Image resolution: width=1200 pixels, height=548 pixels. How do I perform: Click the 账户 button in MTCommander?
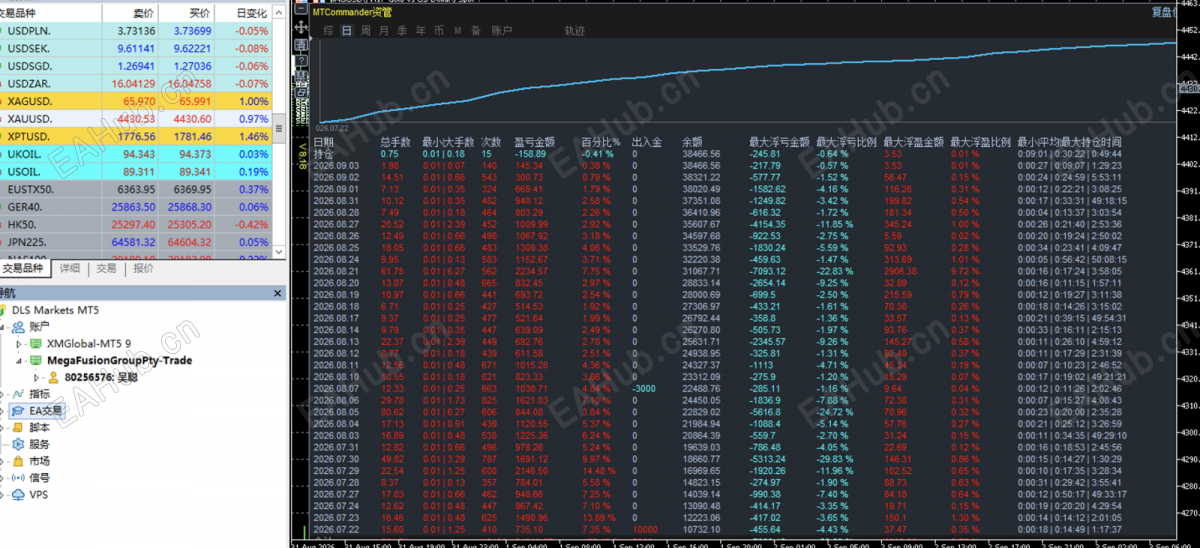click(502, 31)
